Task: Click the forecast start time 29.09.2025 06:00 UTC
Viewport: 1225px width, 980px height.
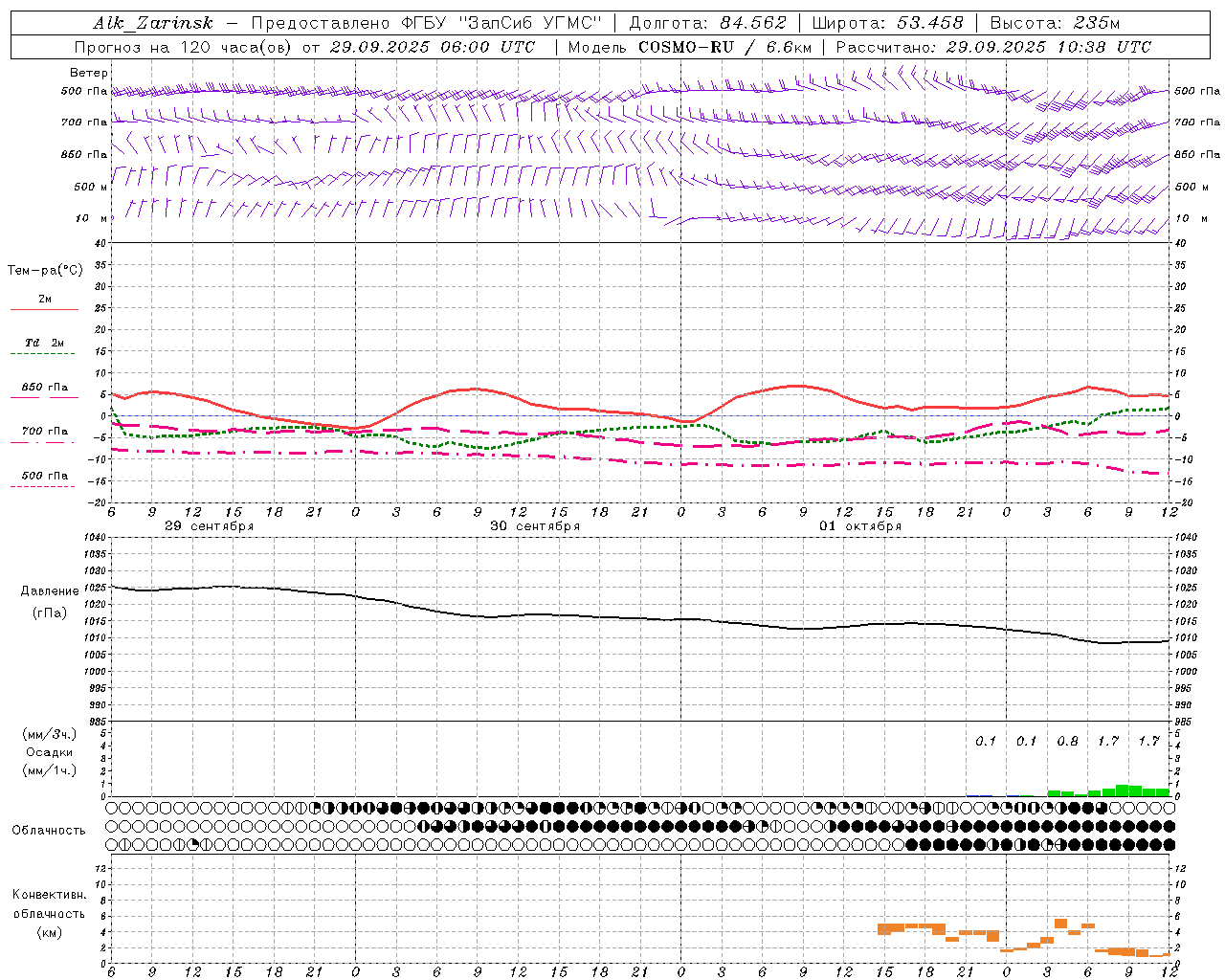Action: (x=433, y=47)
